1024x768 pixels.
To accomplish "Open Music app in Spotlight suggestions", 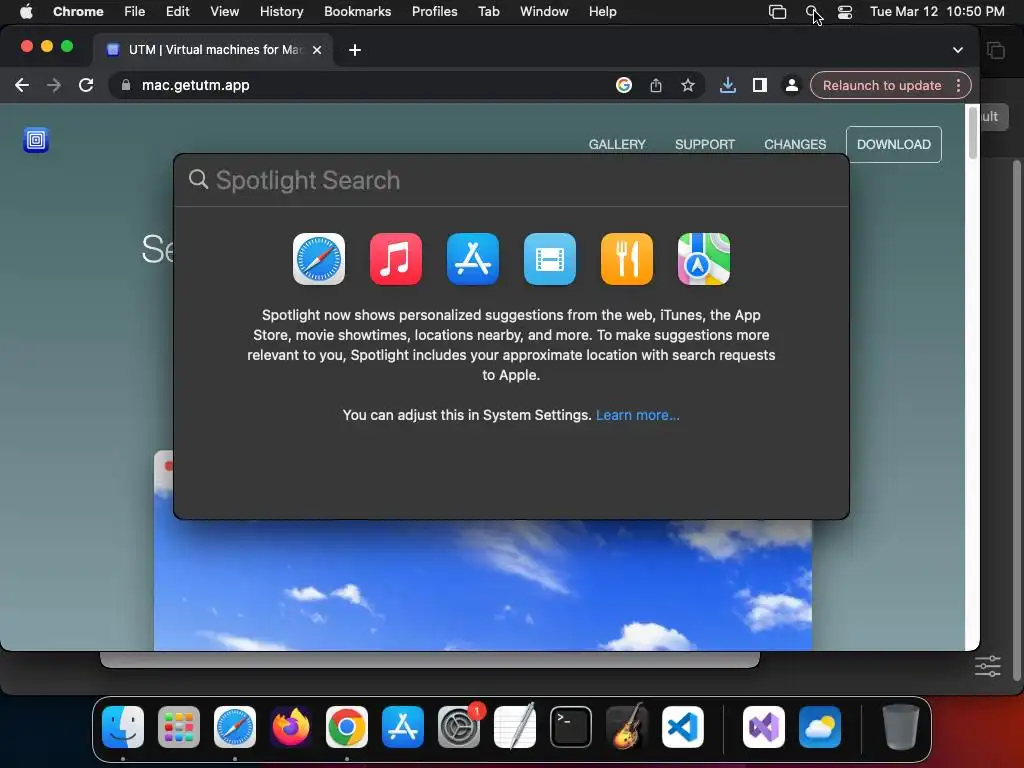I will (x=396, y=259).
